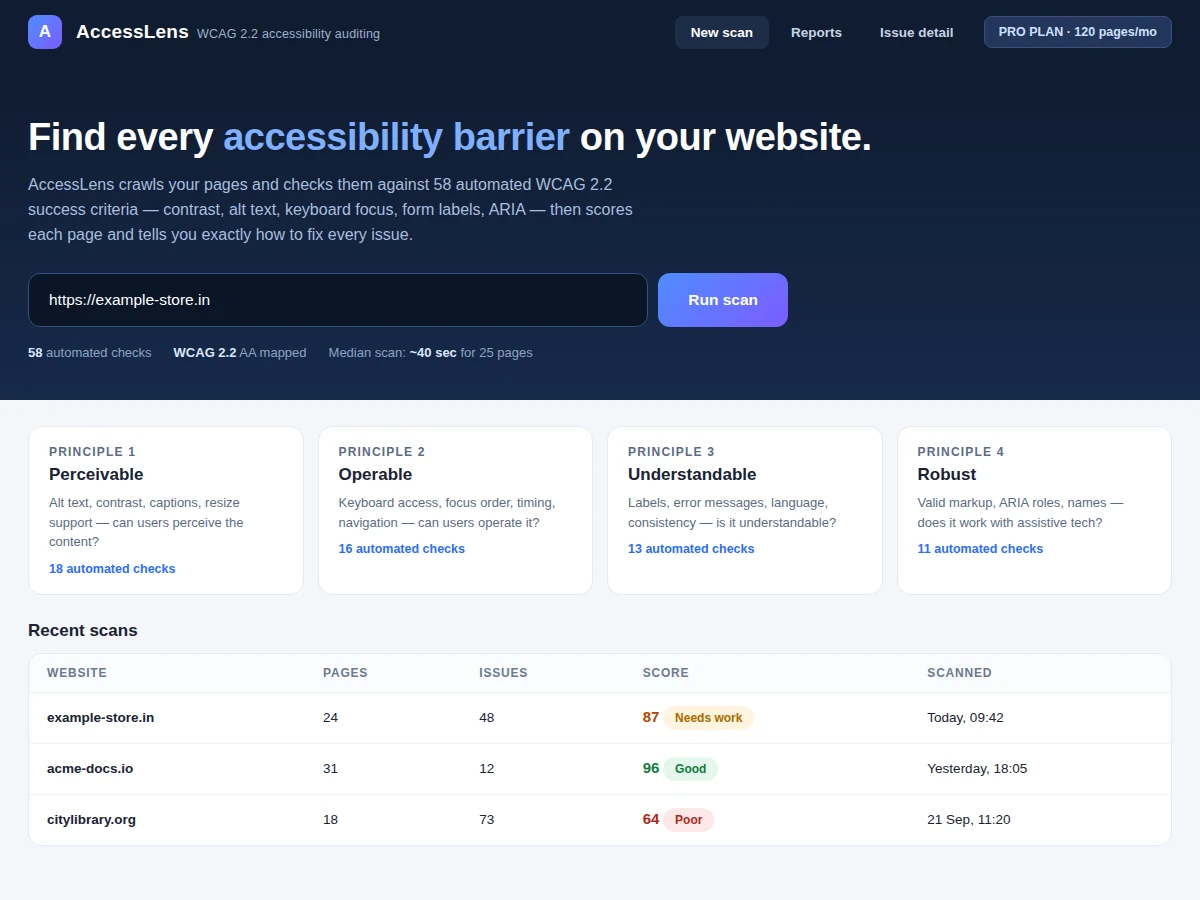
Task: Click the Good score badge
Action: 691,769
